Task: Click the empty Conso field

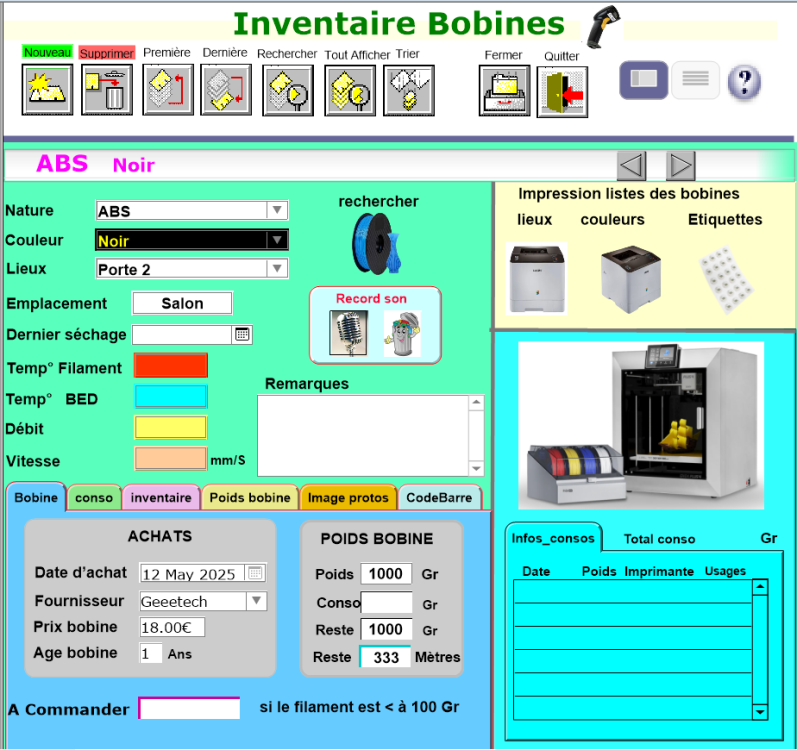Action: click(386, 602)
